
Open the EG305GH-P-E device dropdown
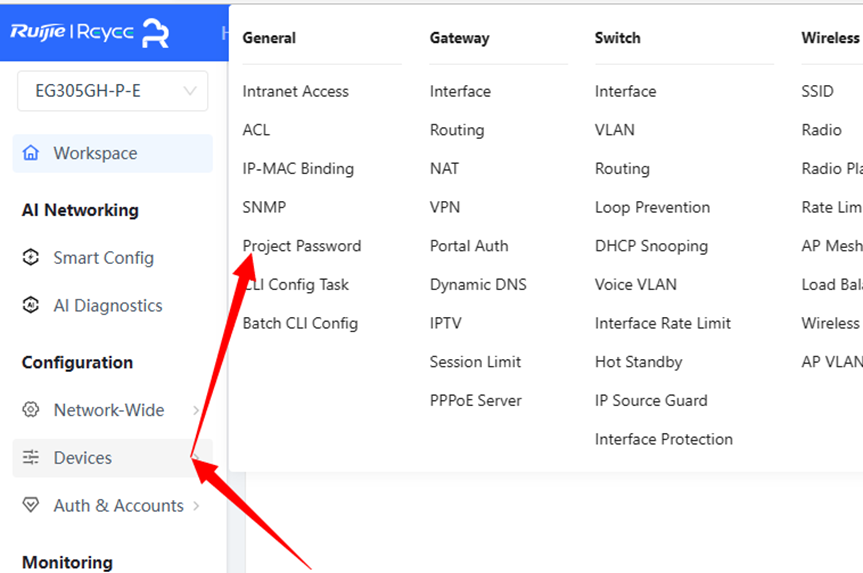coord(113,91)
